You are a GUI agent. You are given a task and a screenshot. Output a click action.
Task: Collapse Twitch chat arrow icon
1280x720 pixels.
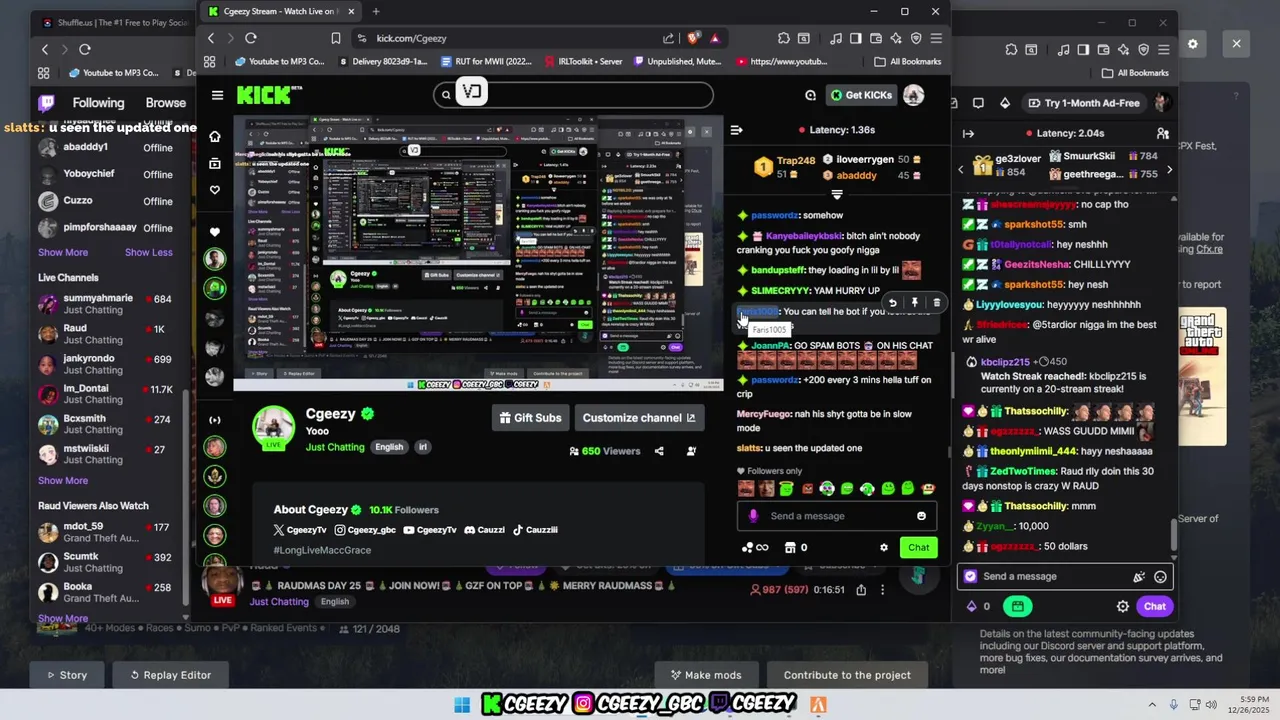coord(968,133)
